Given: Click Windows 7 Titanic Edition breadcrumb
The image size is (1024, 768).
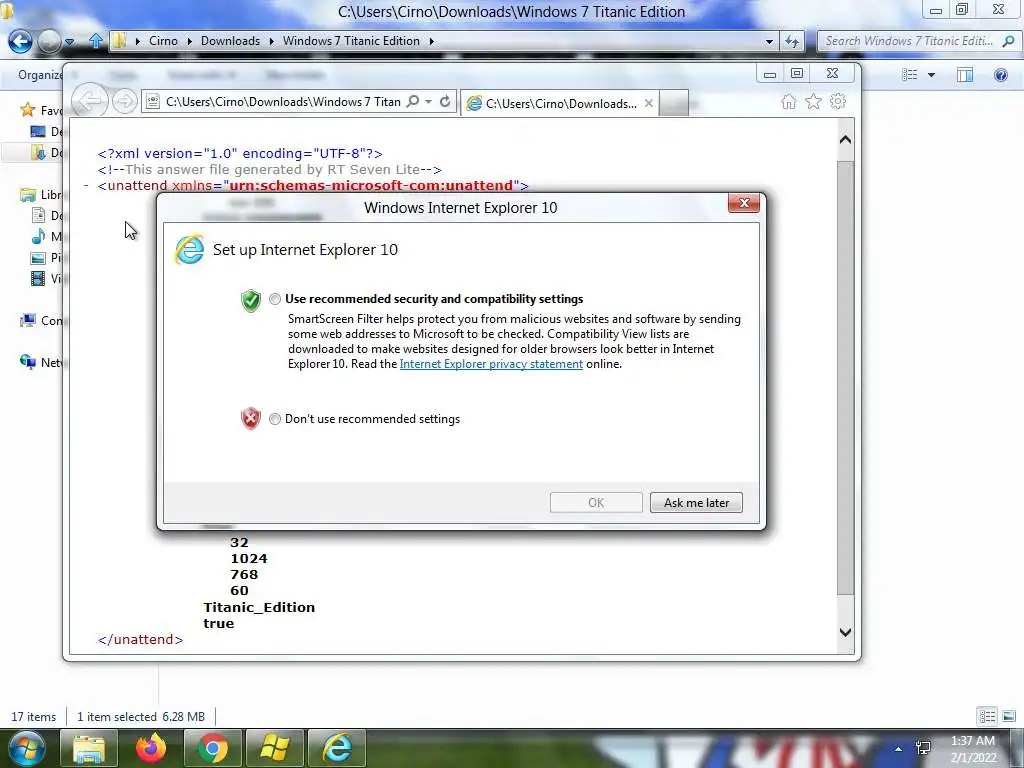Looking at the screenshot, I should point(351,41).
